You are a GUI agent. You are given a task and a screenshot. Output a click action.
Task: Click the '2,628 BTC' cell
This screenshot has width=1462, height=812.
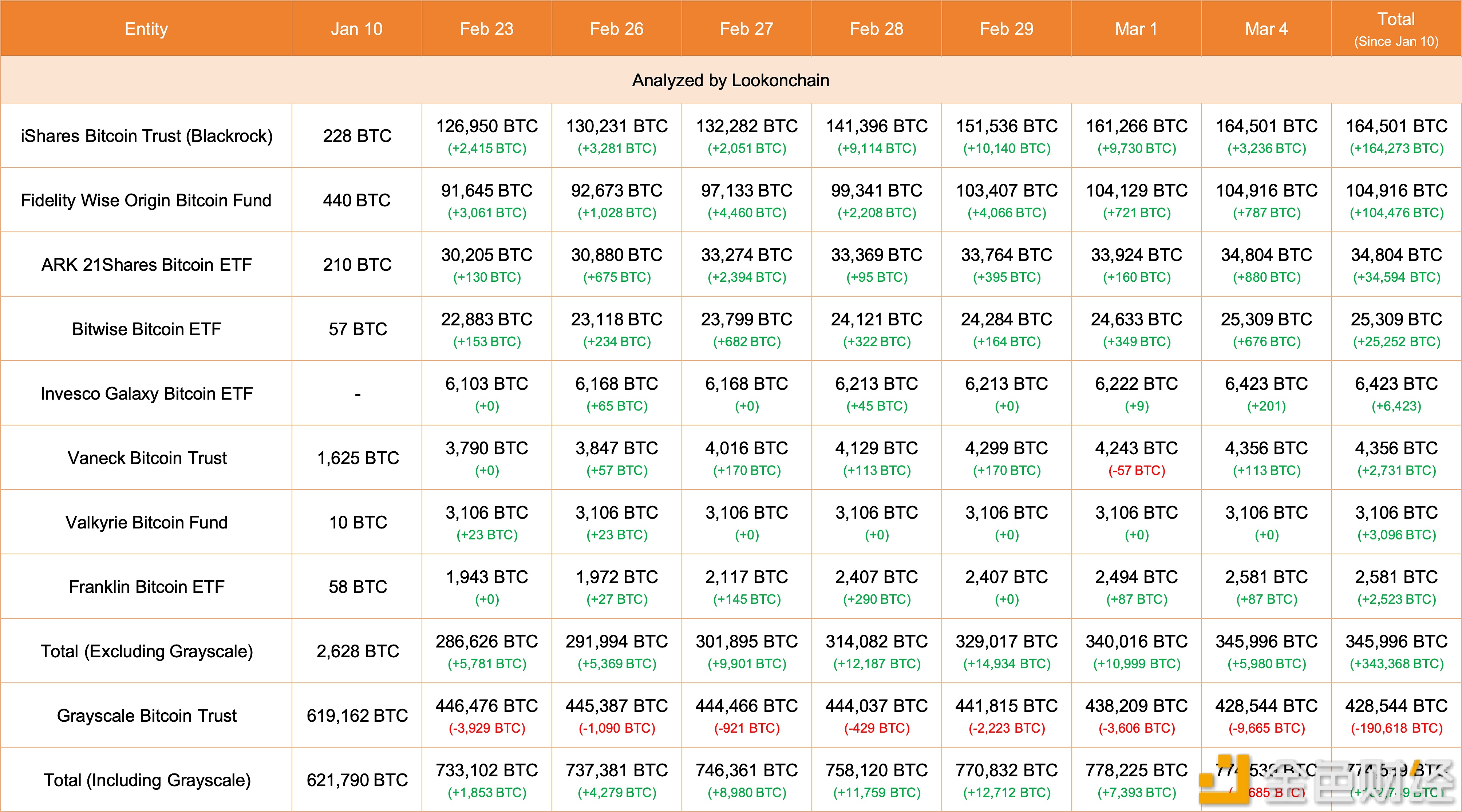click(357, 651)
